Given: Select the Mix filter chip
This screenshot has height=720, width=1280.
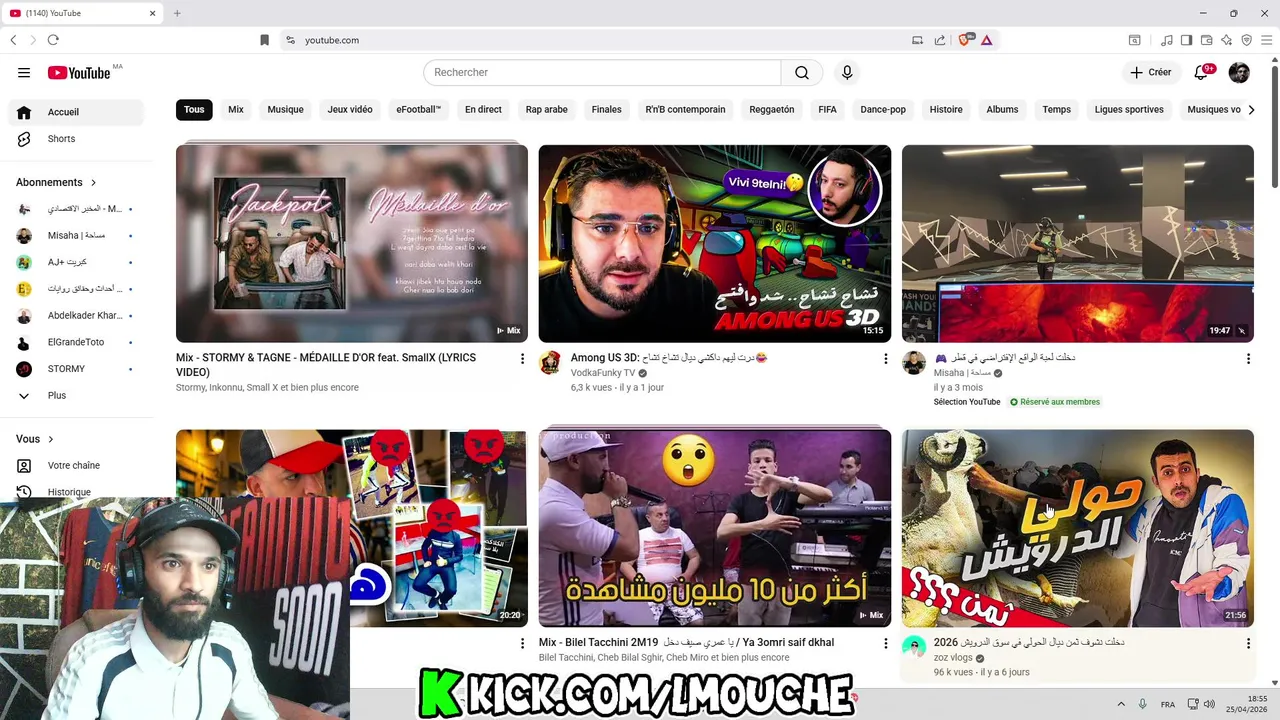Looking at the screenshot, I should click(236, 110).
